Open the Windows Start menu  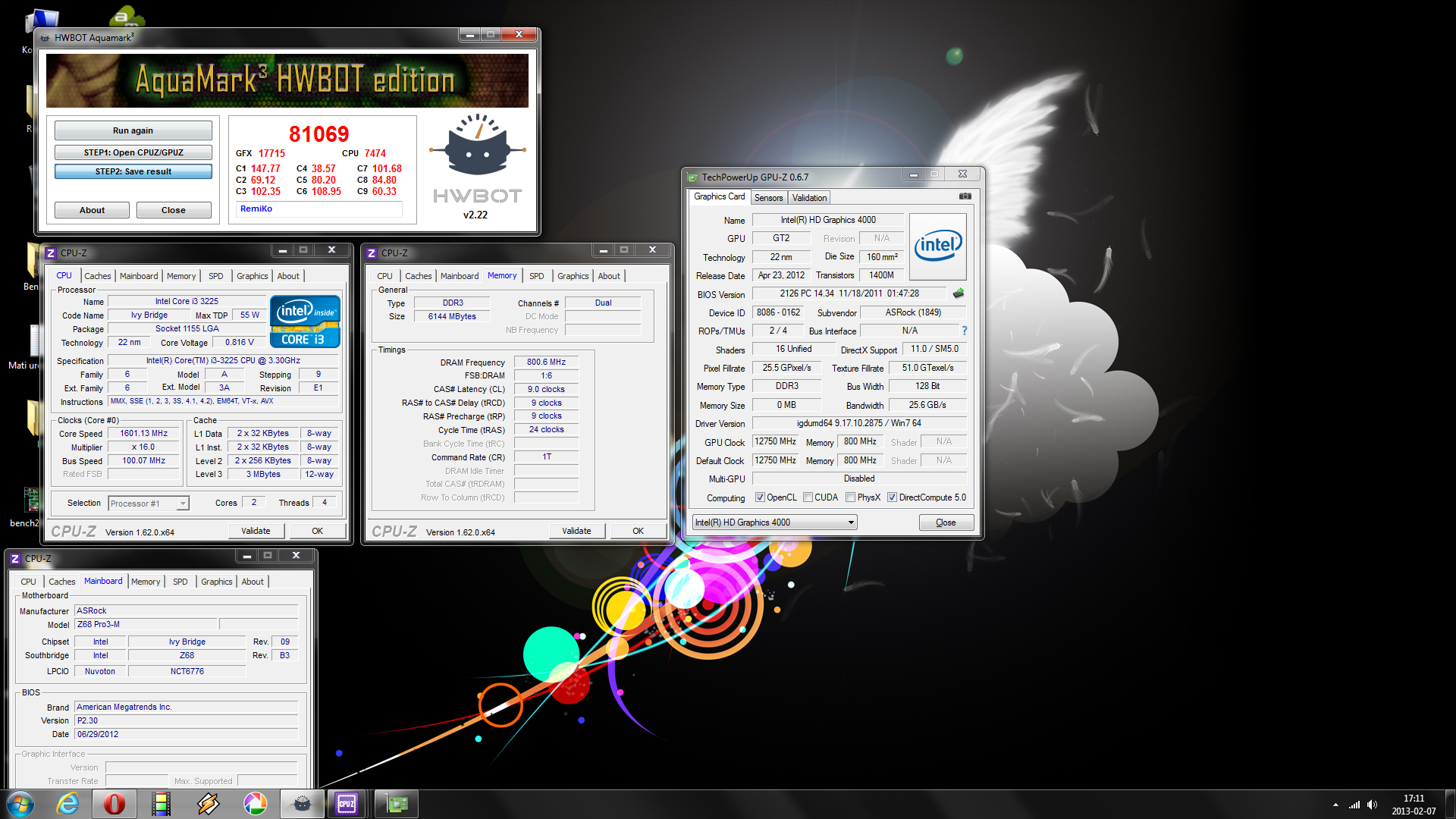click(x=20, y=804)
